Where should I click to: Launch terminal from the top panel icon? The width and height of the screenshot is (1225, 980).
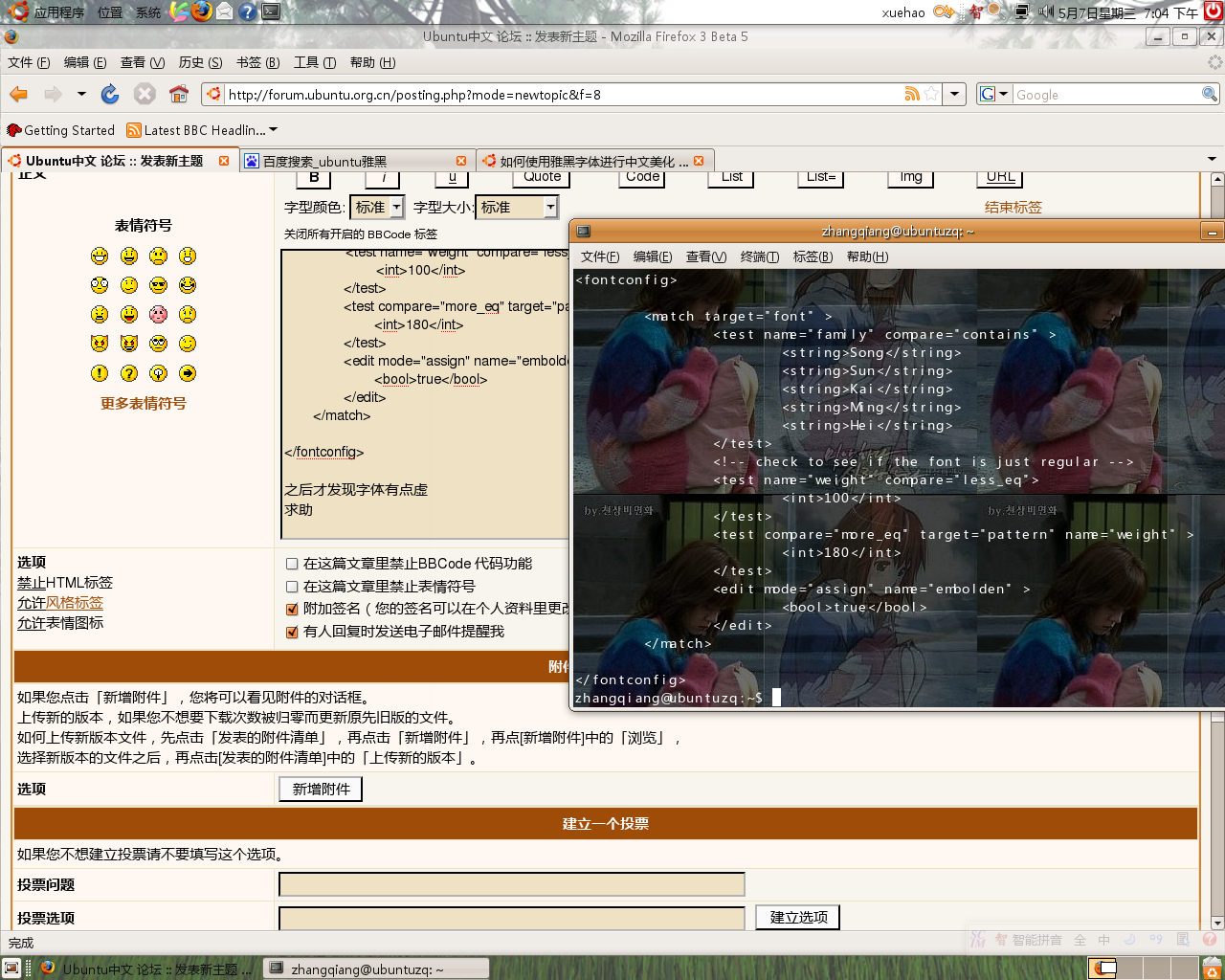(x=271, y=11)
